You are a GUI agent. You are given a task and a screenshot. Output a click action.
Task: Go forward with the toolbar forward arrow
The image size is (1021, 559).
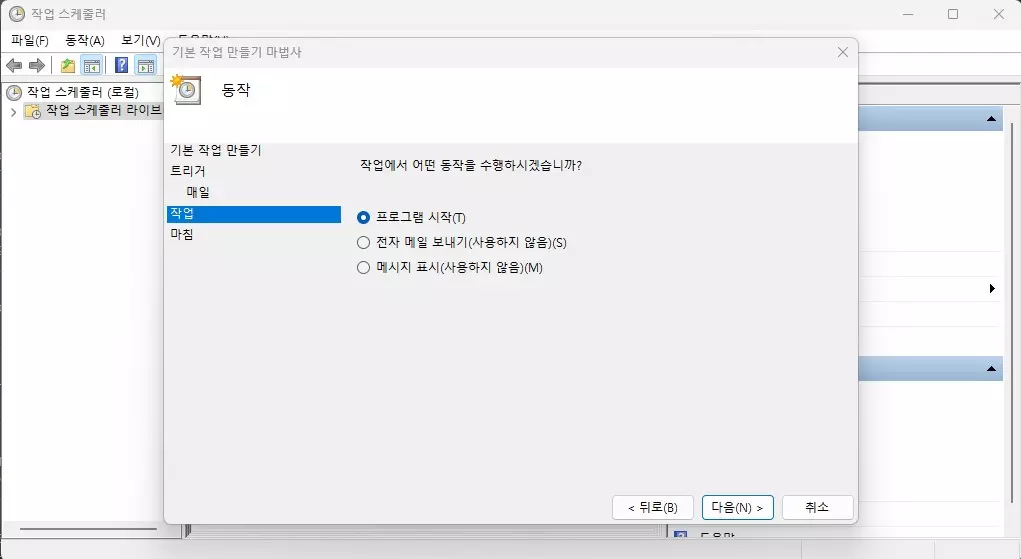click(x=37, y=65)
